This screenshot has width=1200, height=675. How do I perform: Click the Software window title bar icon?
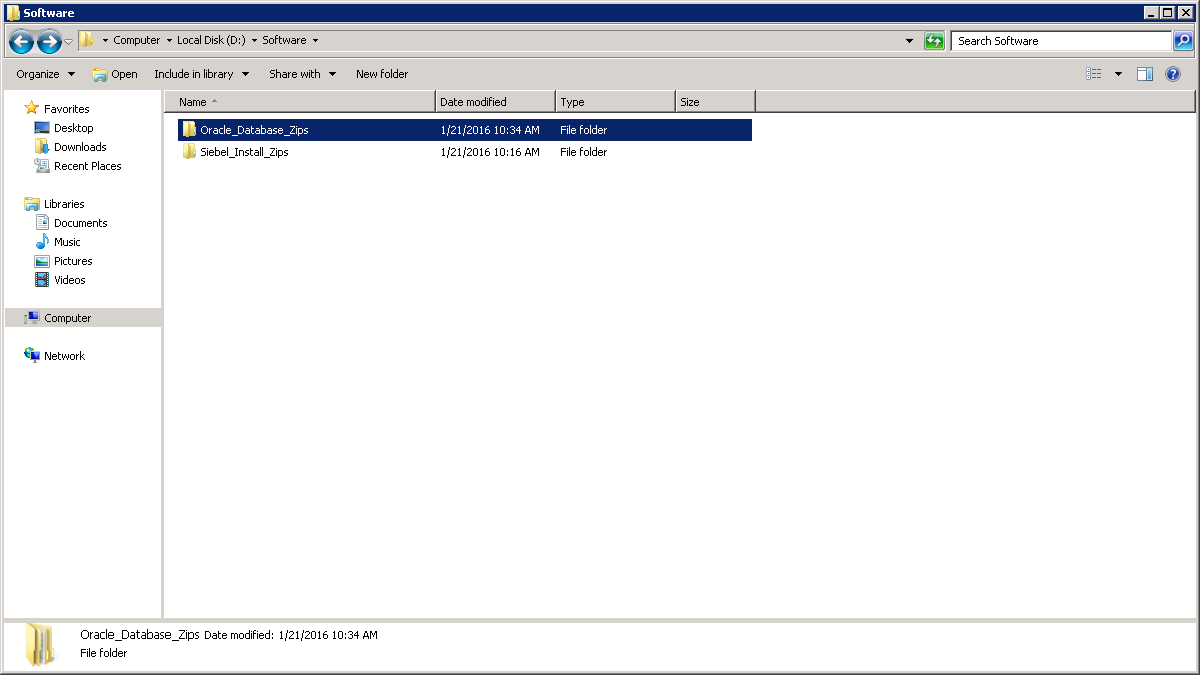pyautogui.click(x=13, y=13)
